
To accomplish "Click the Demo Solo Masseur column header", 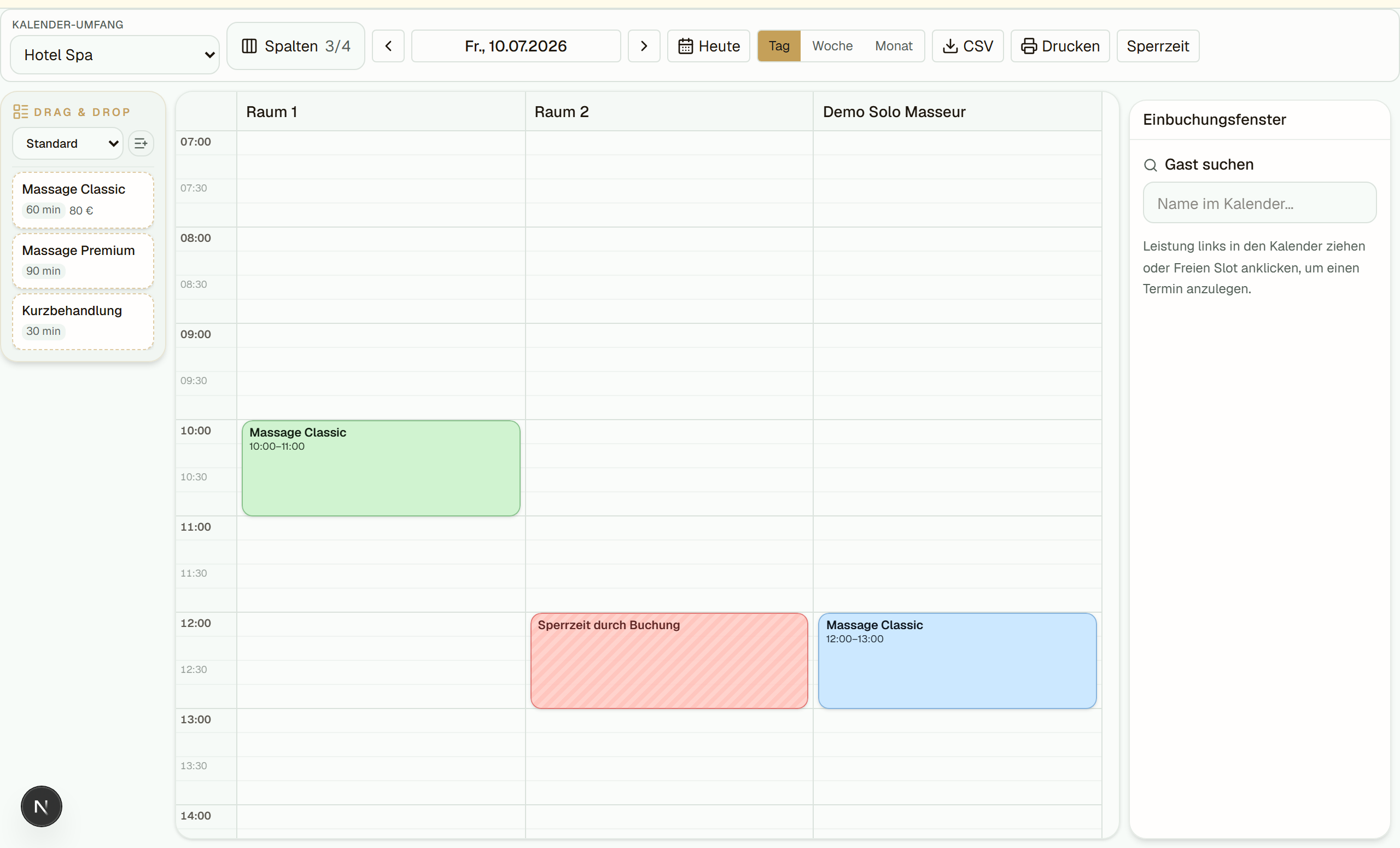I will (958, 112).
